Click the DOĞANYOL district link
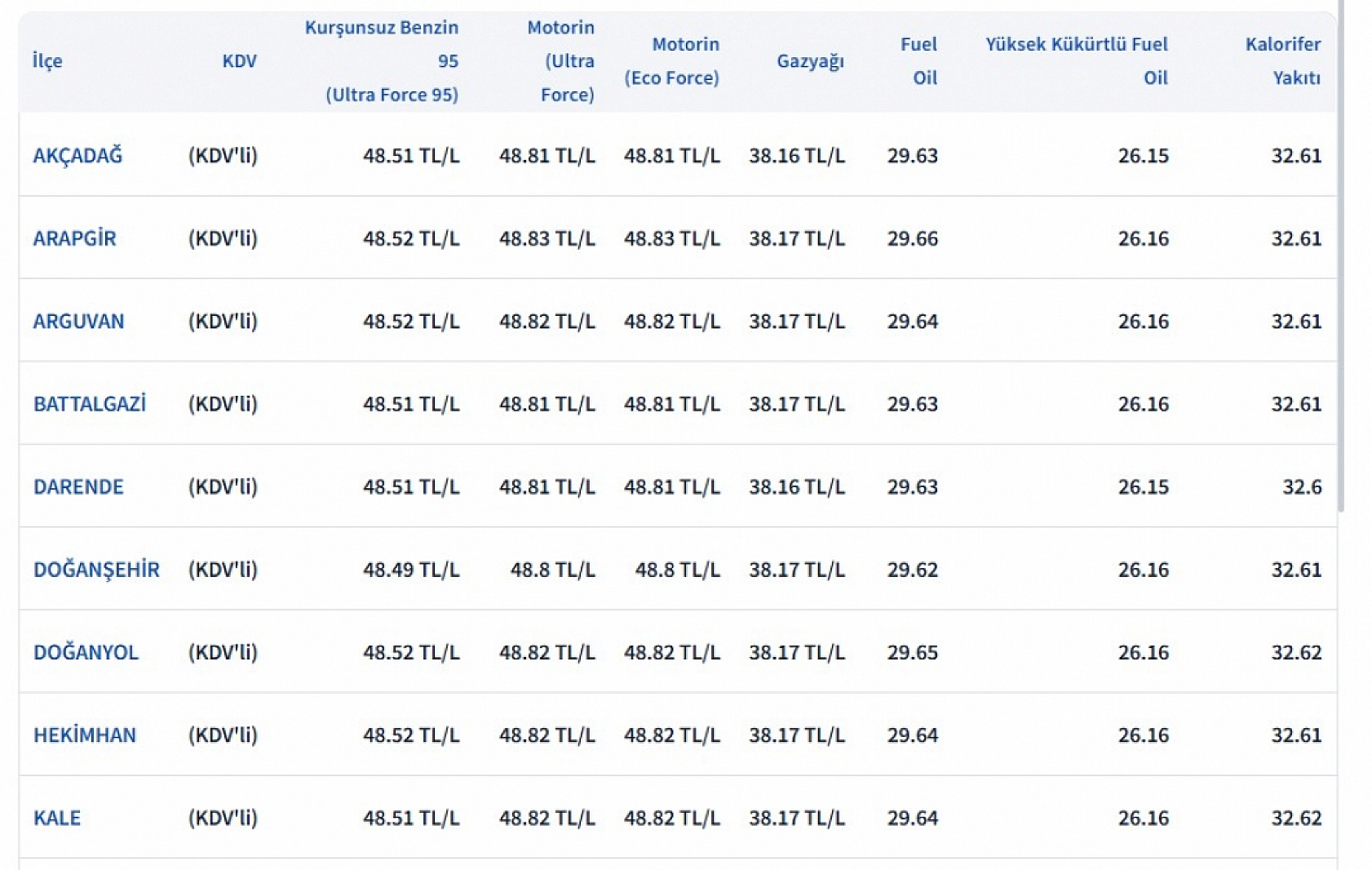The height and width of the screenshot is (870, 1372). click(x=86, y=652)
